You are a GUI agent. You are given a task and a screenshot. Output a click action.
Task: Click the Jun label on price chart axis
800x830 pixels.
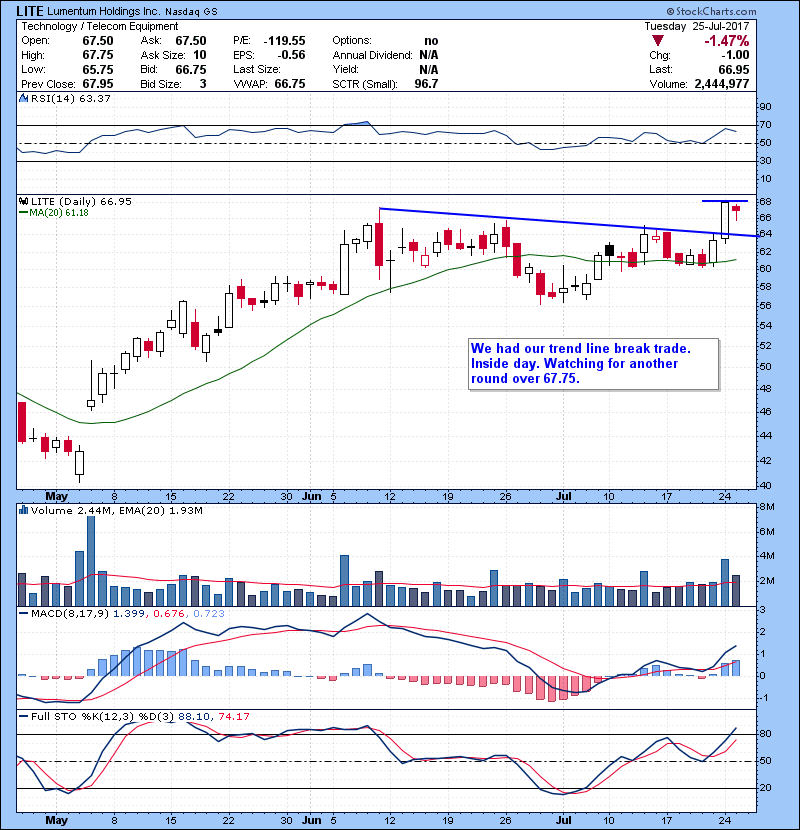pyautogui.click(x=312, y=497)
